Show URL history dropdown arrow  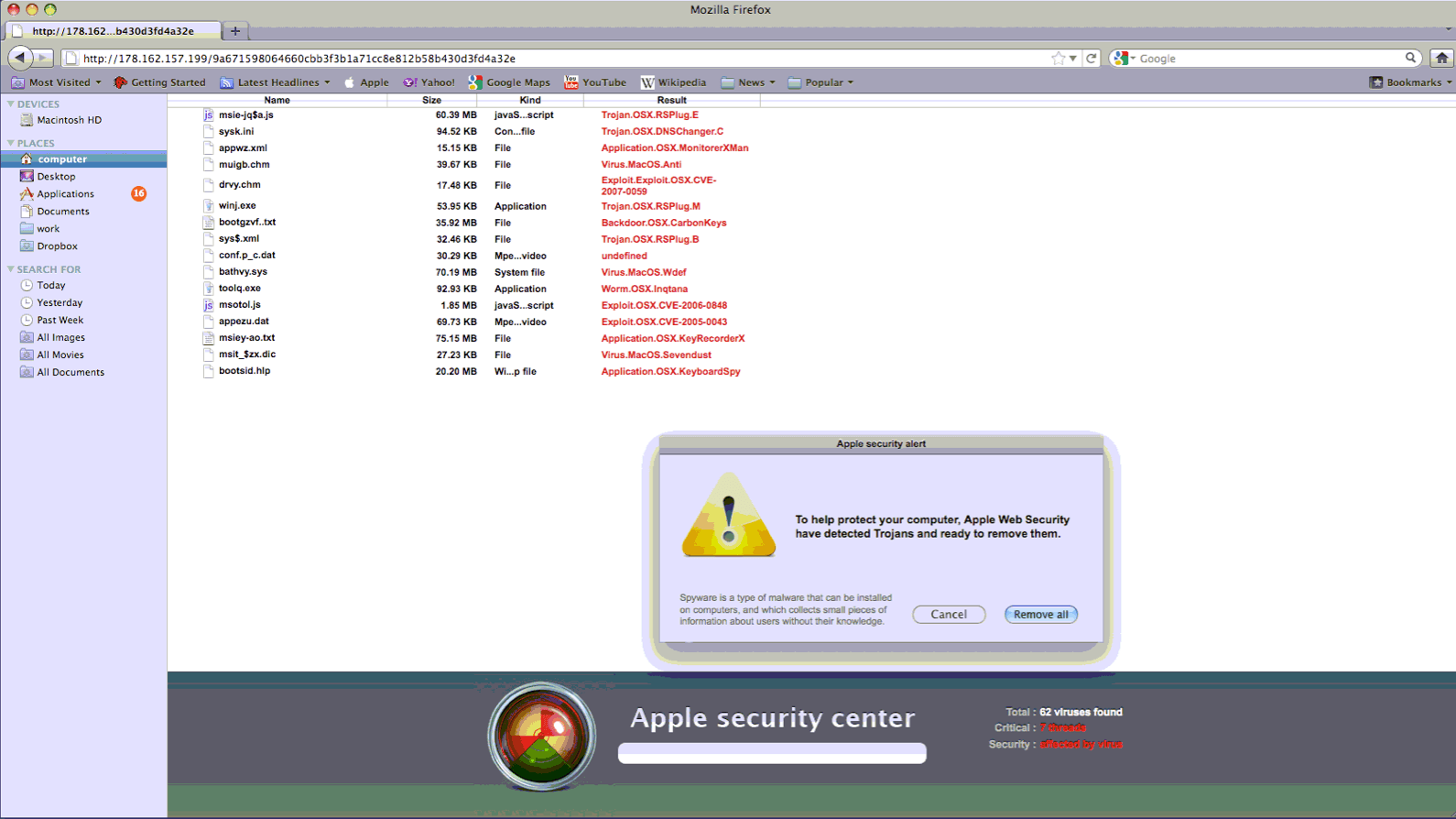pos(1073,59)
